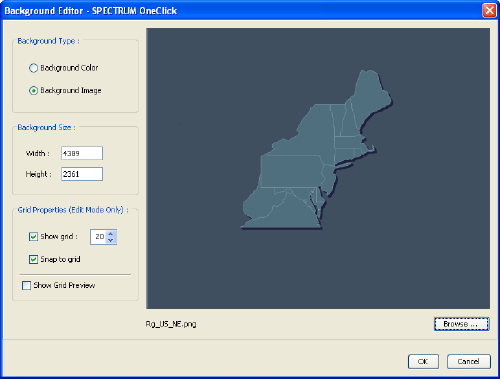Screen dimensions: 500x379
Task: Close the Background Editor window
Action: 489,10
